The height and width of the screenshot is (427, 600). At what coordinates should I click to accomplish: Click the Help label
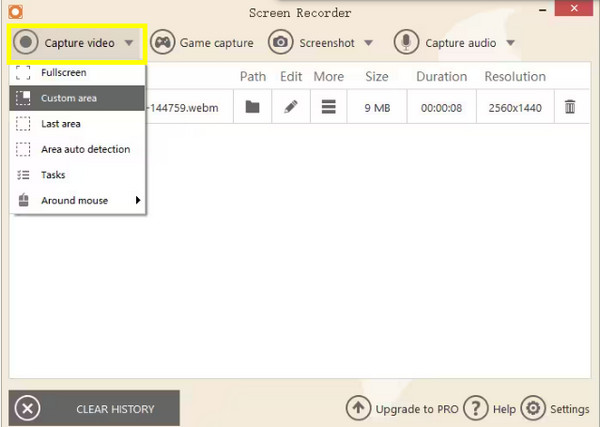point(504,409)
